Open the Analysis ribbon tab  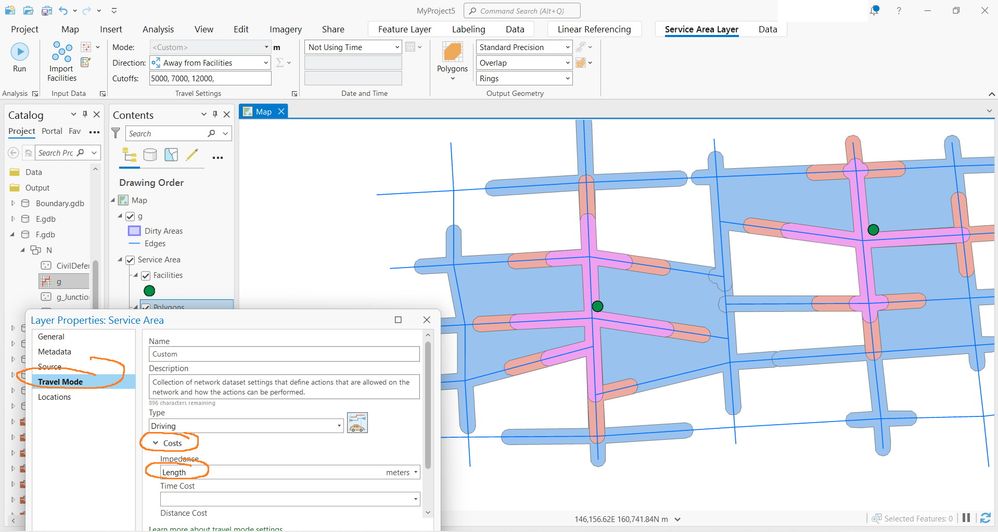158,29
